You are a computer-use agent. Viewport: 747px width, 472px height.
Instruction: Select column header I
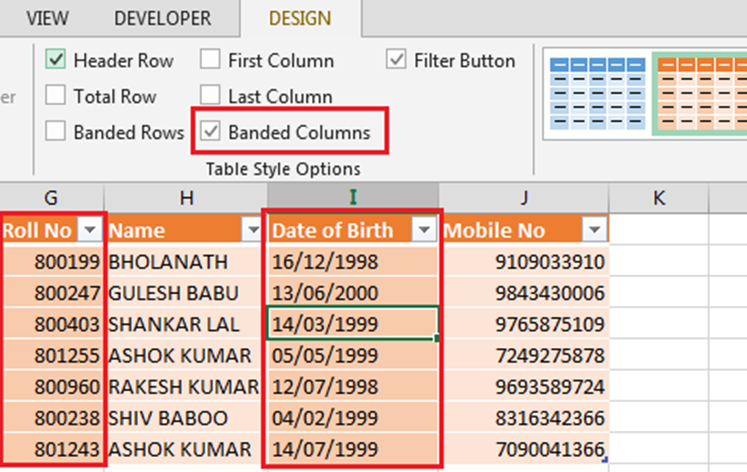point(353,198)
